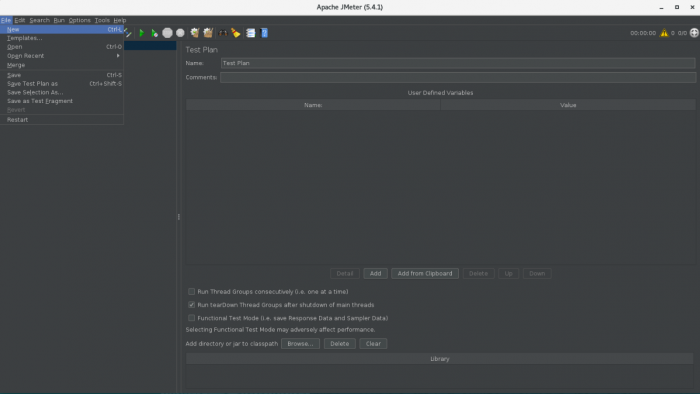The width and height of the screenshot is (700, 394).
Task: Click the yellow warning log triangle
Action: click(664, 33)
